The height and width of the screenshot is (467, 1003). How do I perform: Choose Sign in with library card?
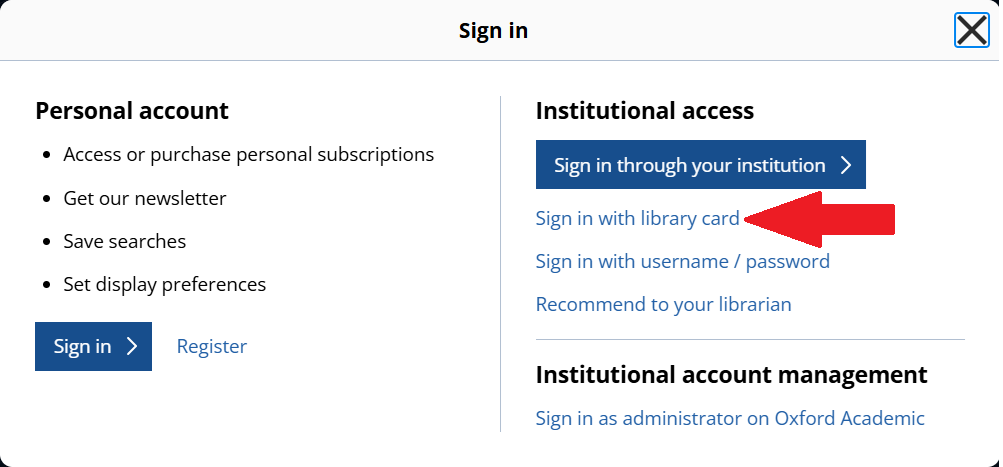[637, 218]
